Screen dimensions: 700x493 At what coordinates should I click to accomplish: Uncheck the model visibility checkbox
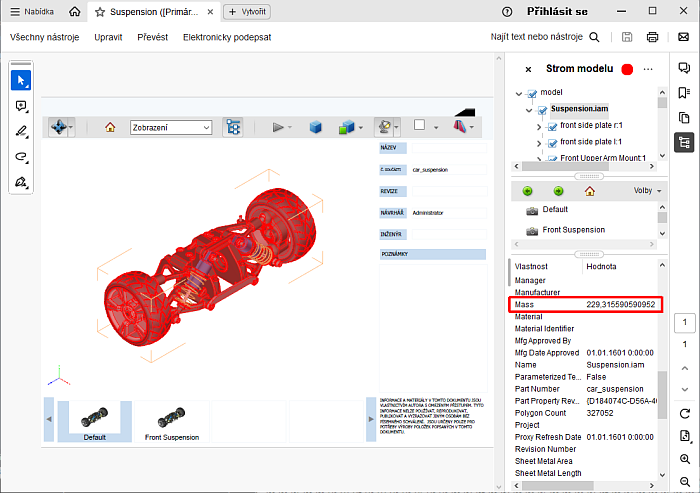pyautogui.click(x=531, y=92)
